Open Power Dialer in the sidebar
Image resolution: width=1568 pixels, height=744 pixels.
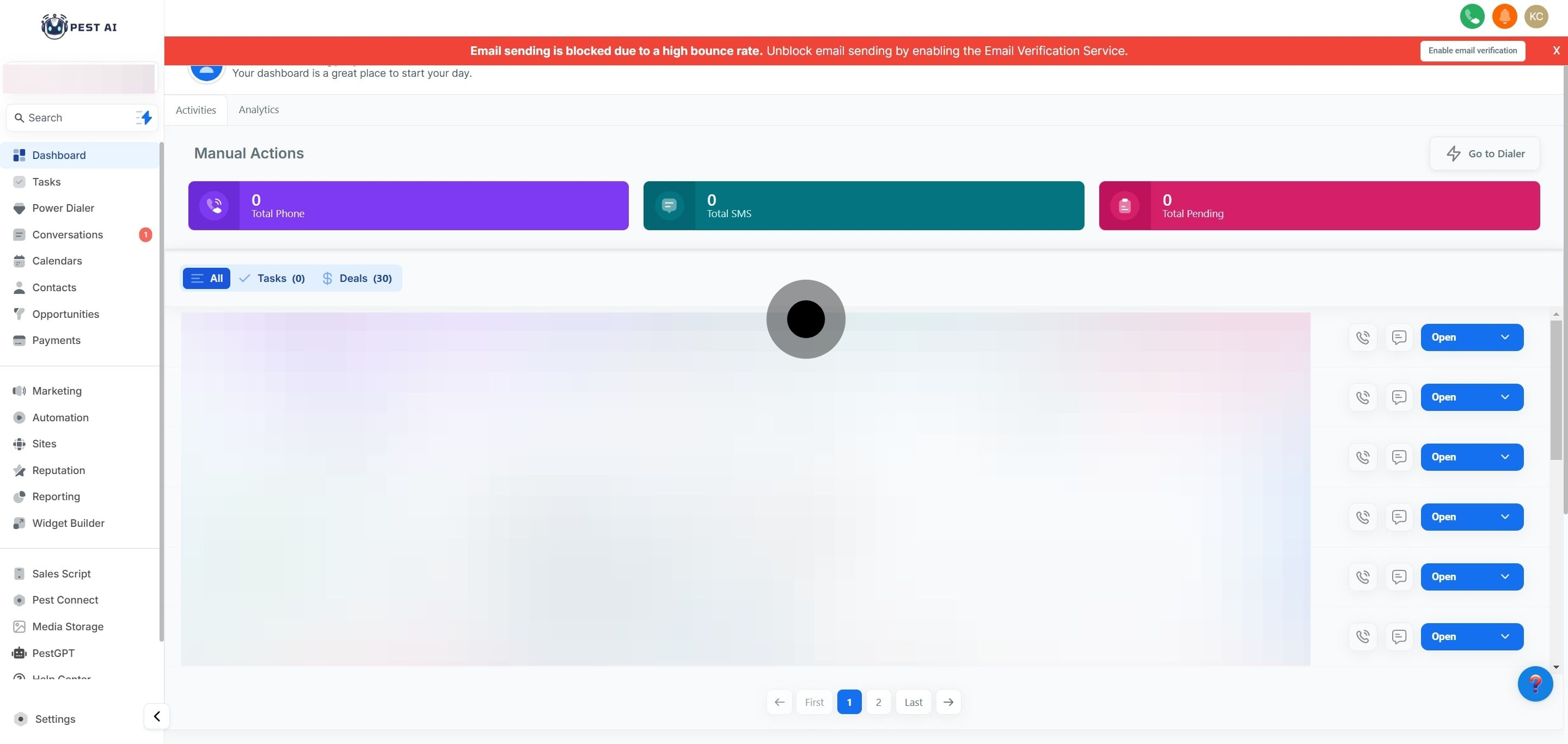click(63, 208)
